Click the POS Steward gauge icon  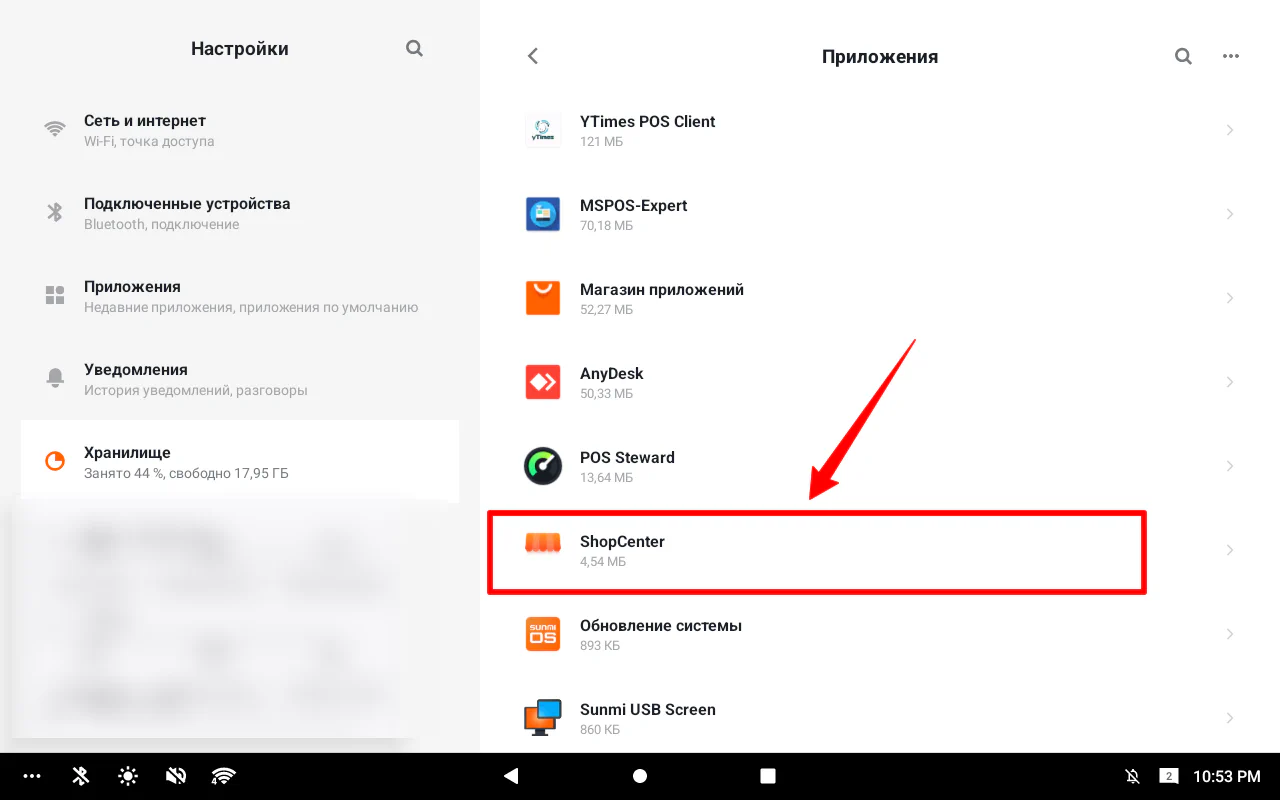coord(543,466)
